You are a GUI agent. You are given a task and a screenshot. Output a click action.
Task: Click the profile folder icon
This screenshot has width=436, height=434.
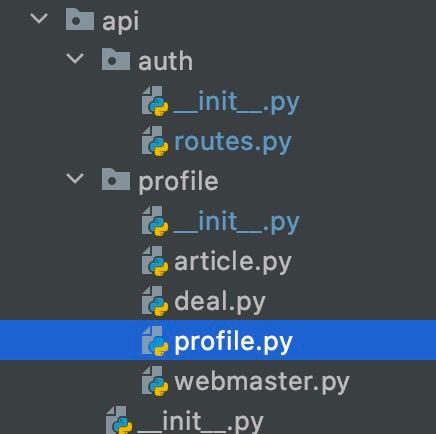click(116, 179)
